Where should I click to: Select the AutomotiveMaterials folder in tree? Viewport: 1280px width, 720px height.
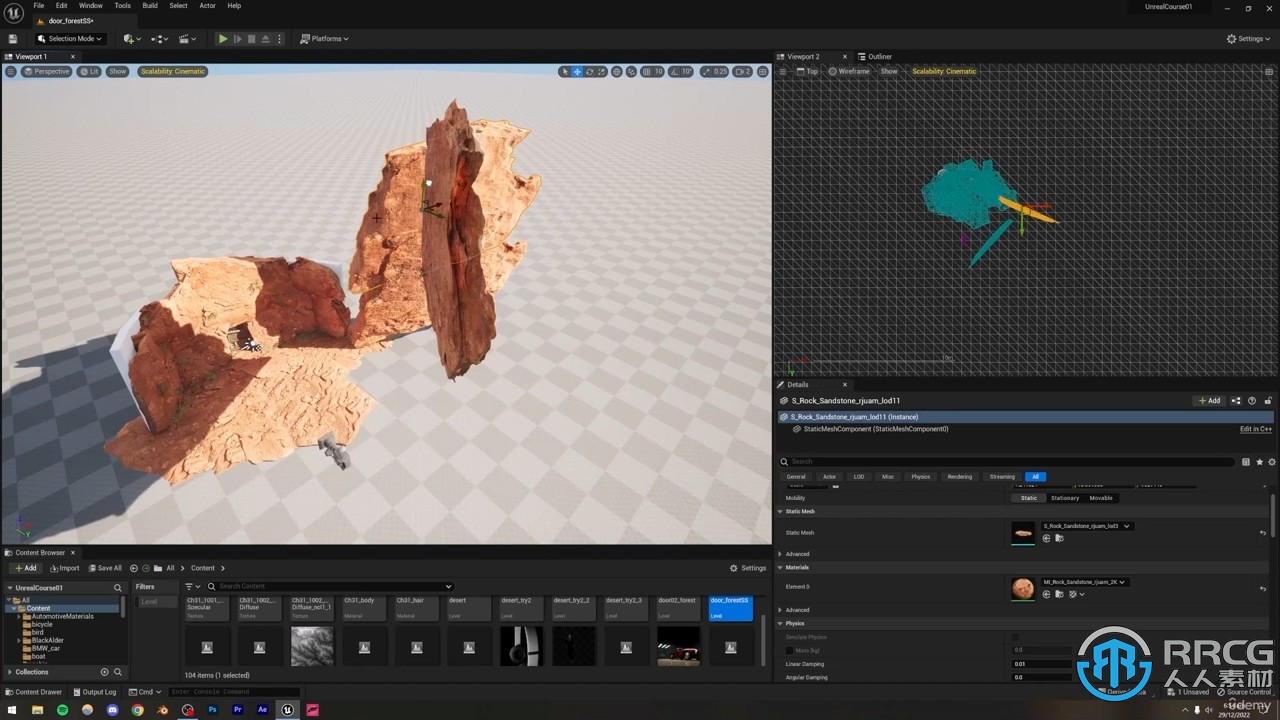tap(62, 616)
